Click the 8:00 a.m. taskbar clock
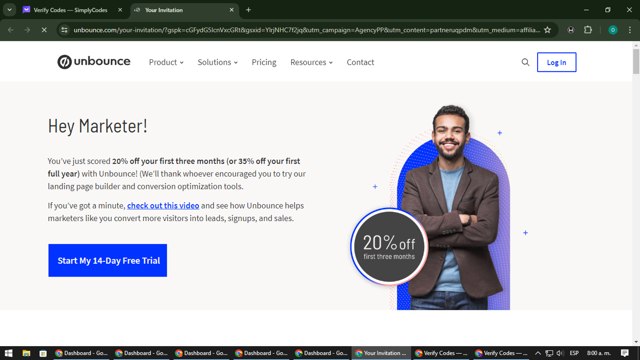640x360 pixels. [598, 353]
